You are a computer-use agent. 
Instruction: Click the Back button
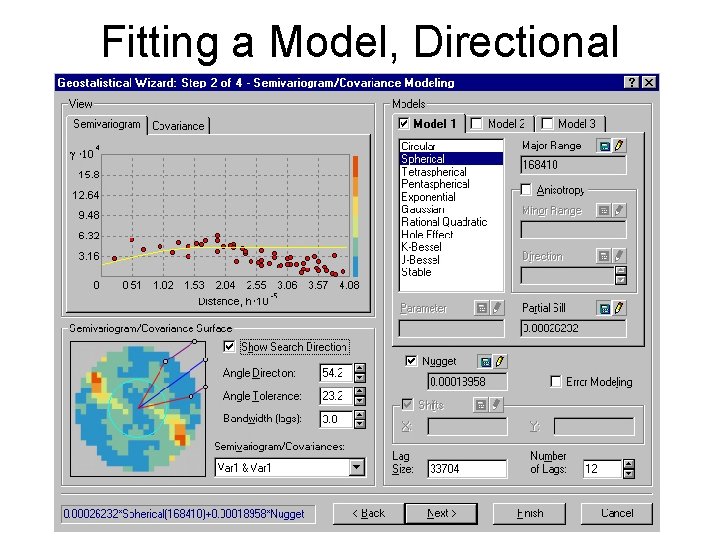pyautogui.click(x=369, y=513)
